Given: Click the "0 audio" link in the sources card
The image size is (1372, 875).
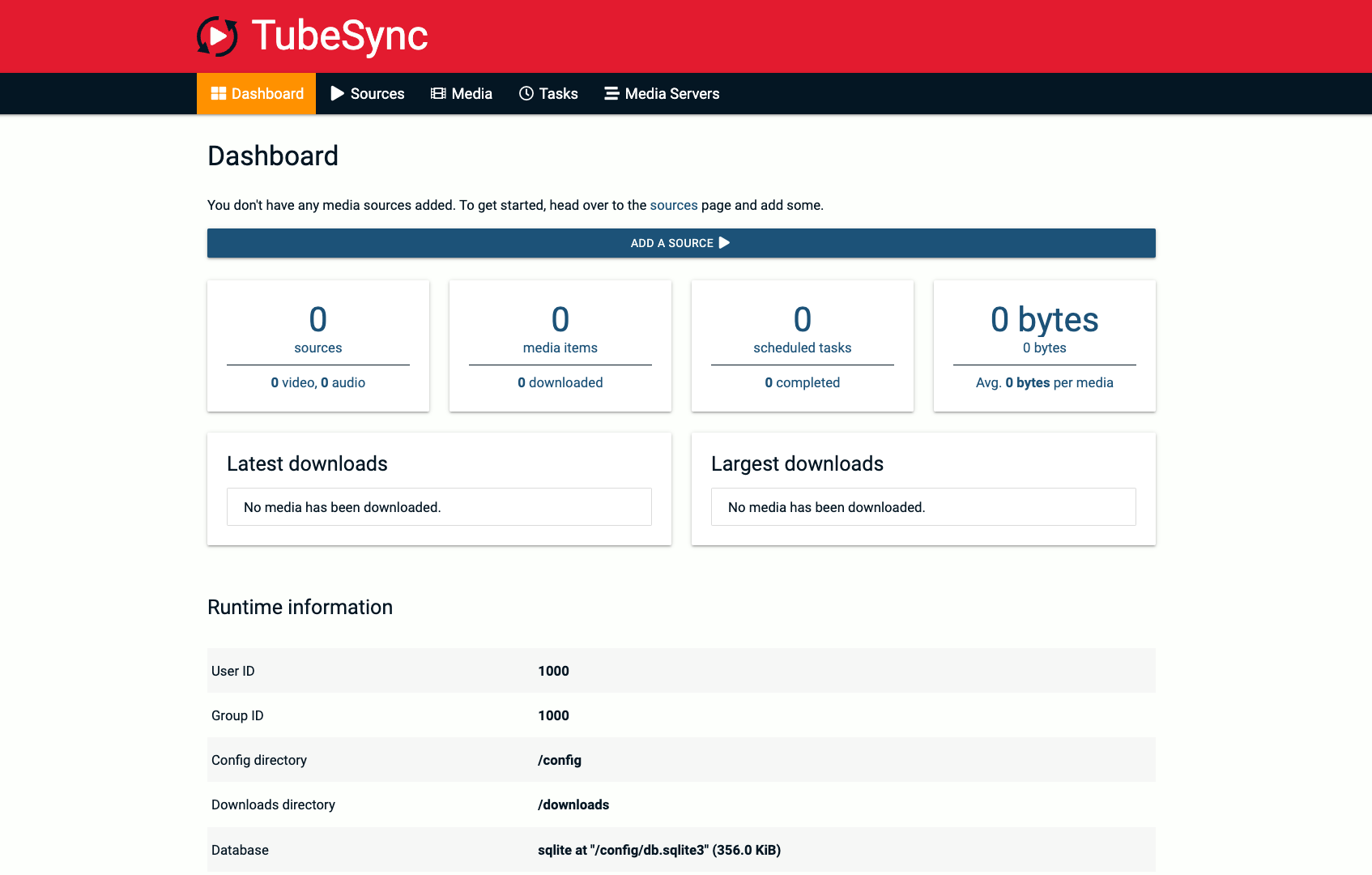Looking at the screenshot, I should pos(343,382).
